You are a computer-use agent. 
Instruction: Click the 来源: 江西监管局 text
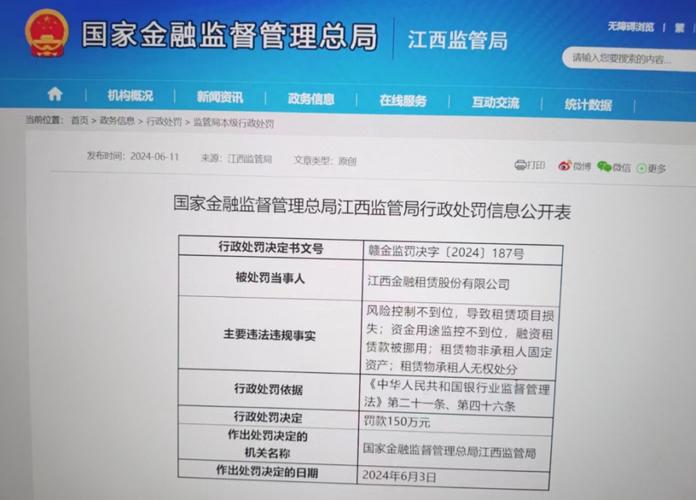point(237,159)
